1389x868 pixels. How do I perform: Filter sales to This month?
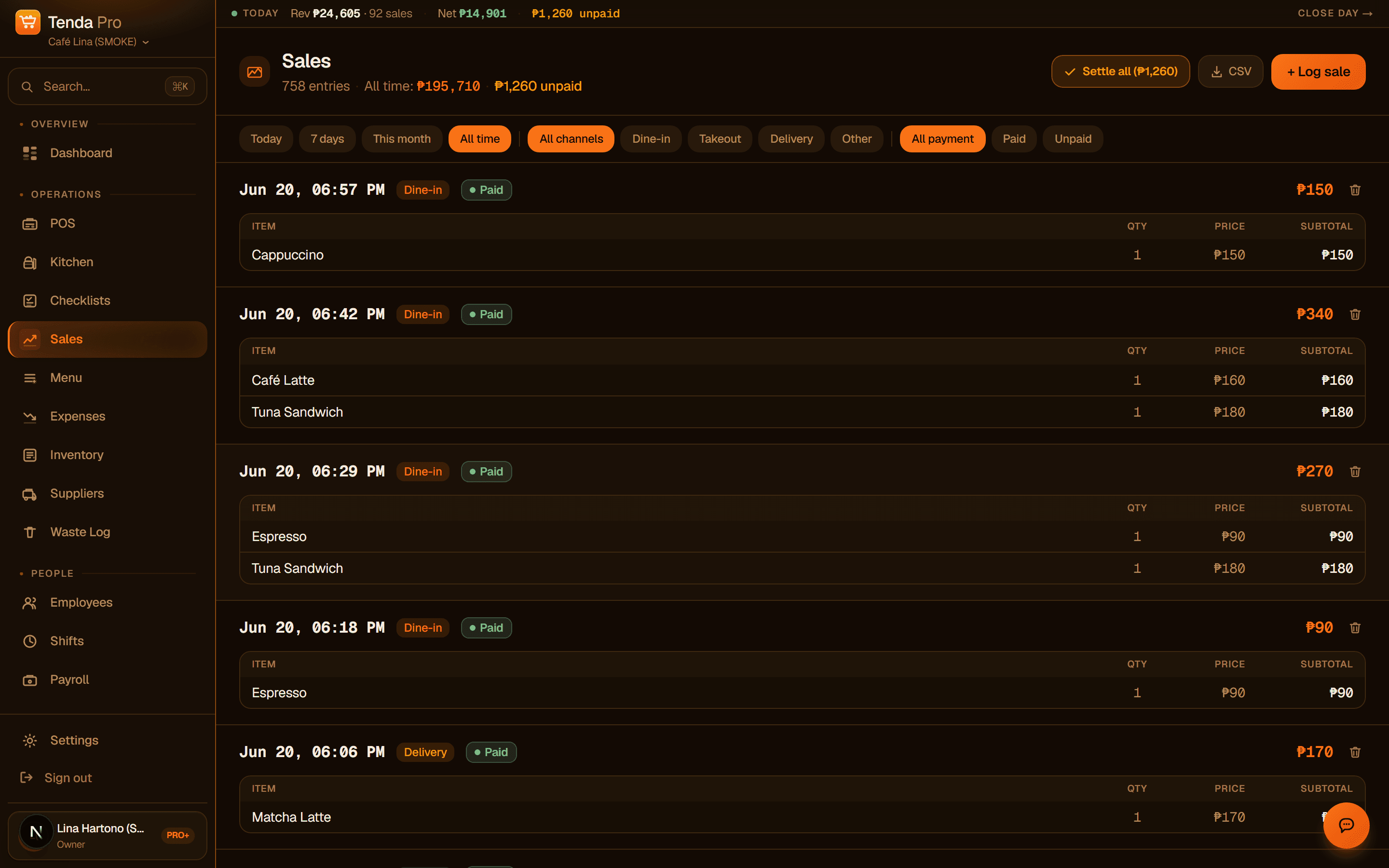(402, 139)
